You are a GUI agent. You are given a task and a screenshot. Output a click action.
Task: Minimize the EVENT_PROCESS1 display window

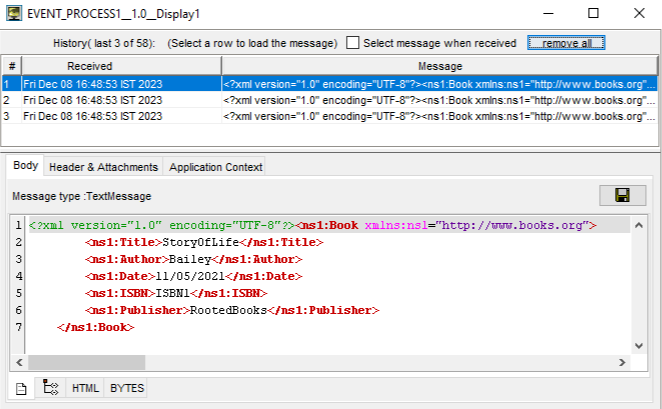pyautogui.click(x=548, y=14)
